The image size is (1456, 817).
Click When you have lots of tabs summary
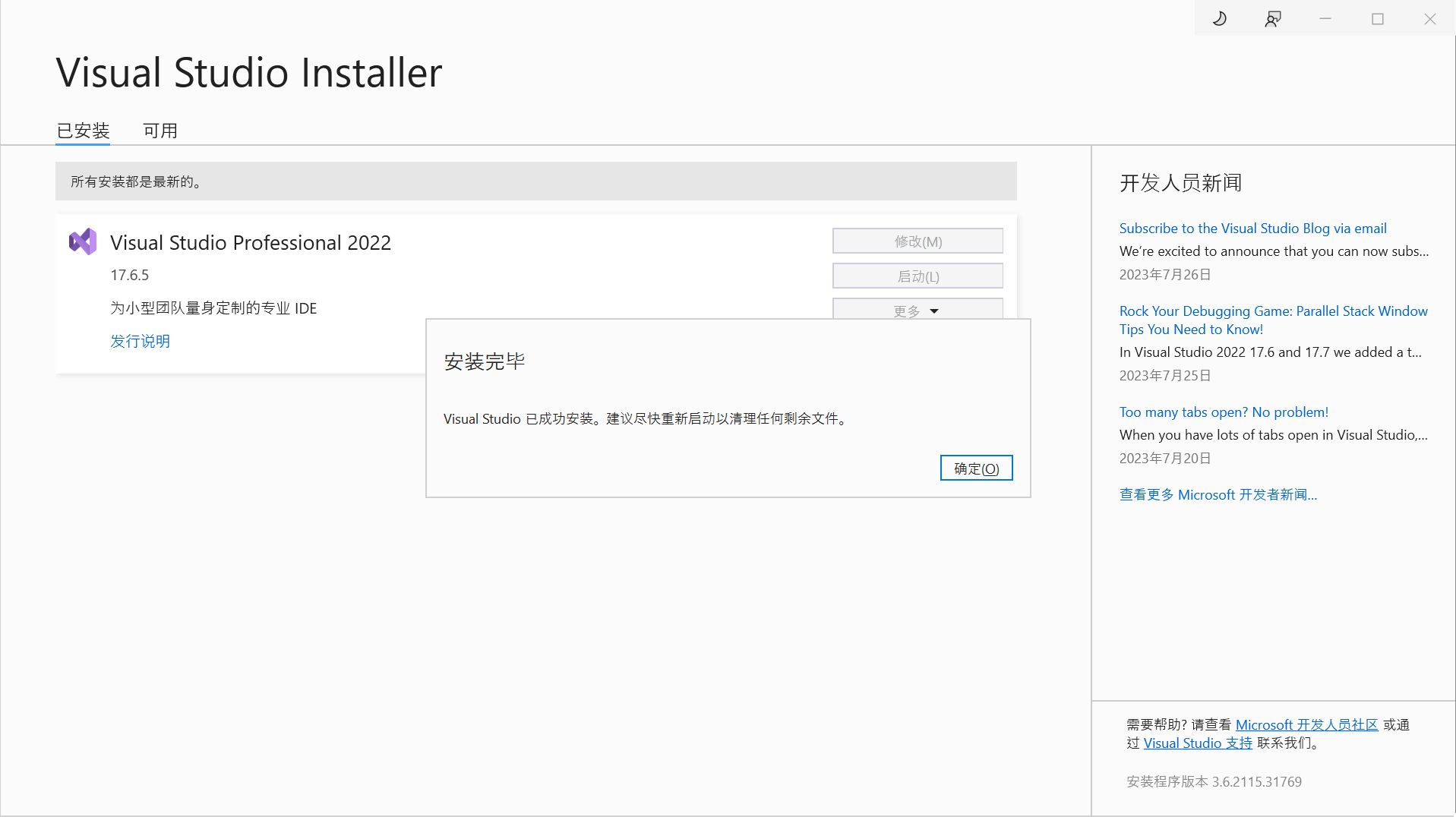pos(1273,435)
